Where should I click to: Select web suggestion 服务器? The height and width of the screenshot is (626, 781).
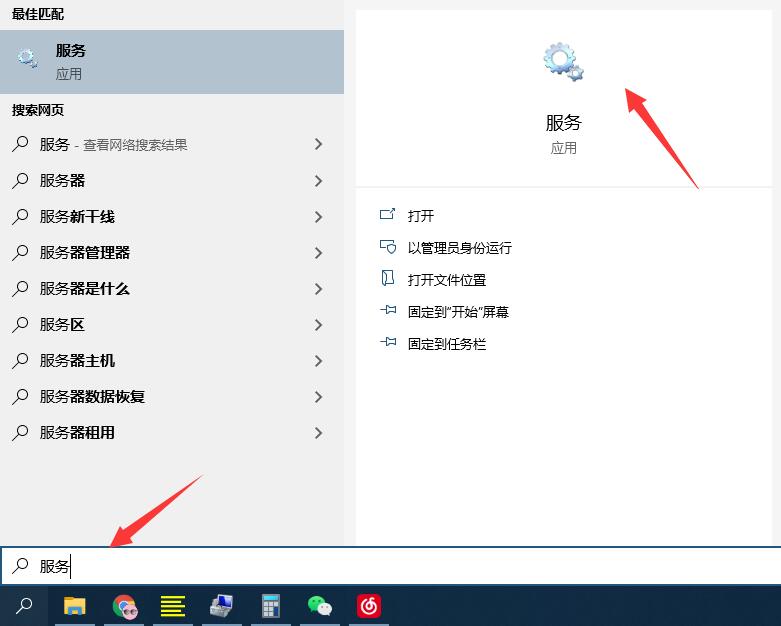click(172, 180)
